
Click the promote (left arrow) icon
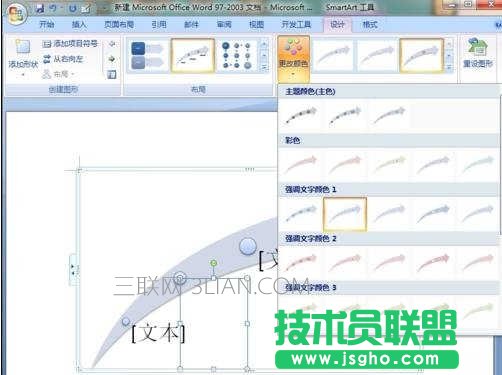point(112,44)
